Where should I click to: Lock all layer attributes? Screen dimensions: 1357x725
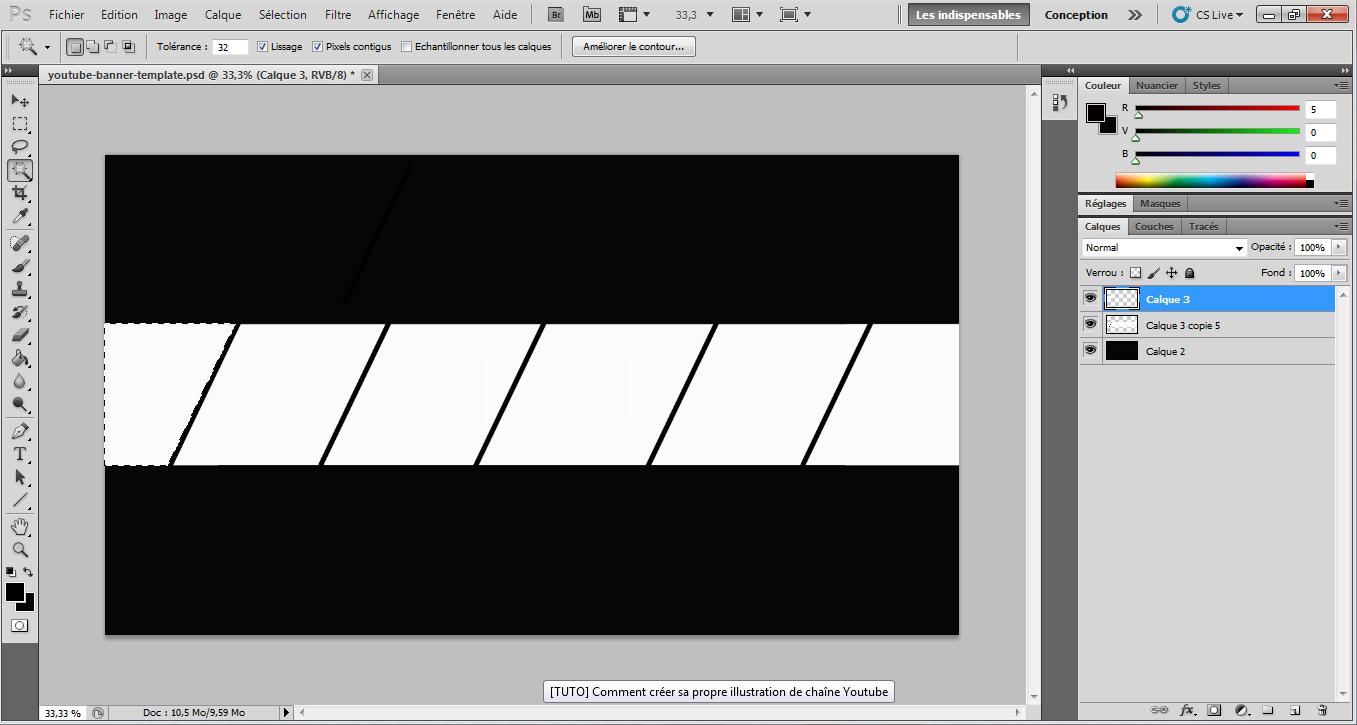click(1189, 273)
